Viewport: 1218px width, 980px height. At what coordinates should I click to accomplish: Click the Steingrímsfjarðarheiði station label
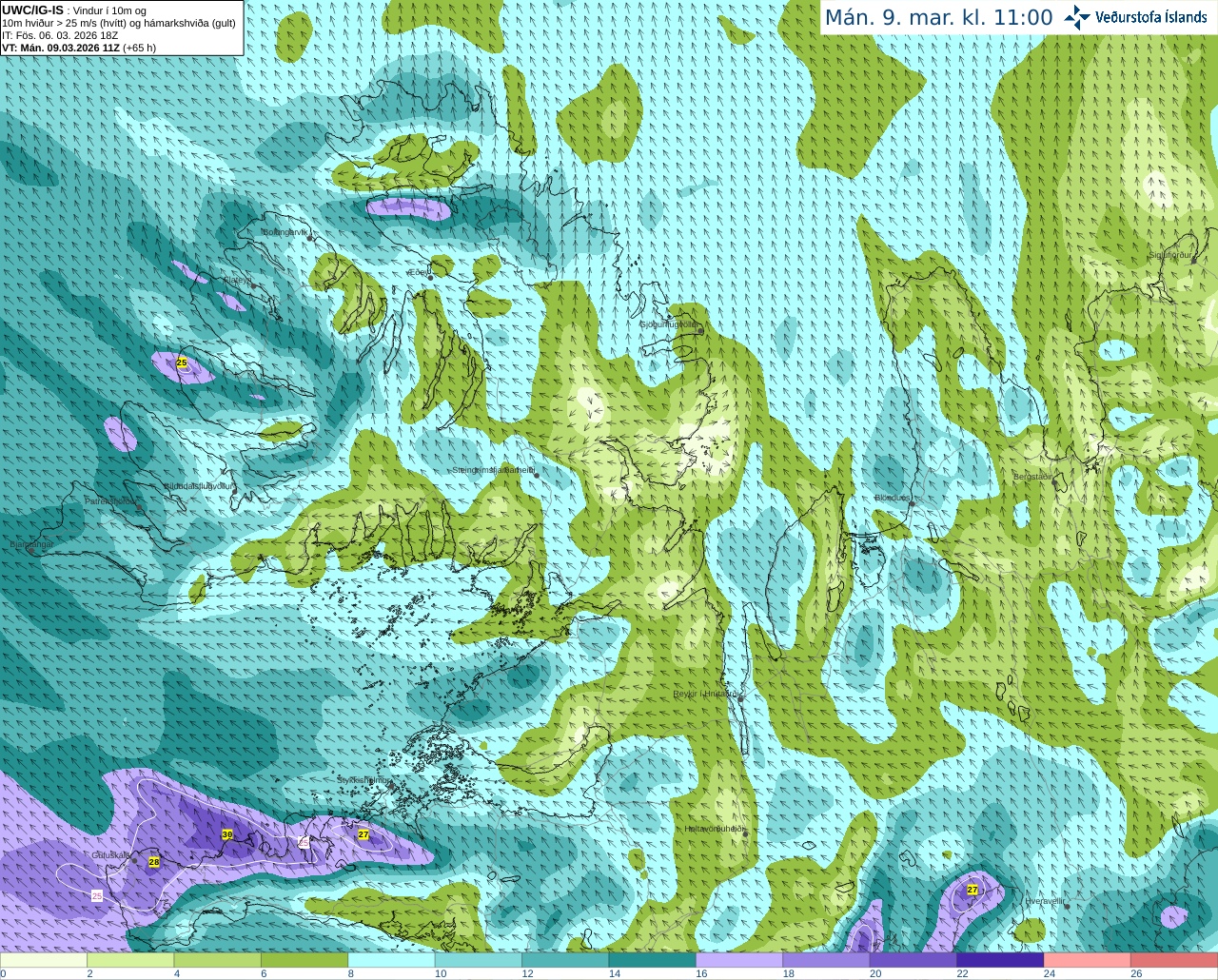pyautogui.click(x=492, y=470)
